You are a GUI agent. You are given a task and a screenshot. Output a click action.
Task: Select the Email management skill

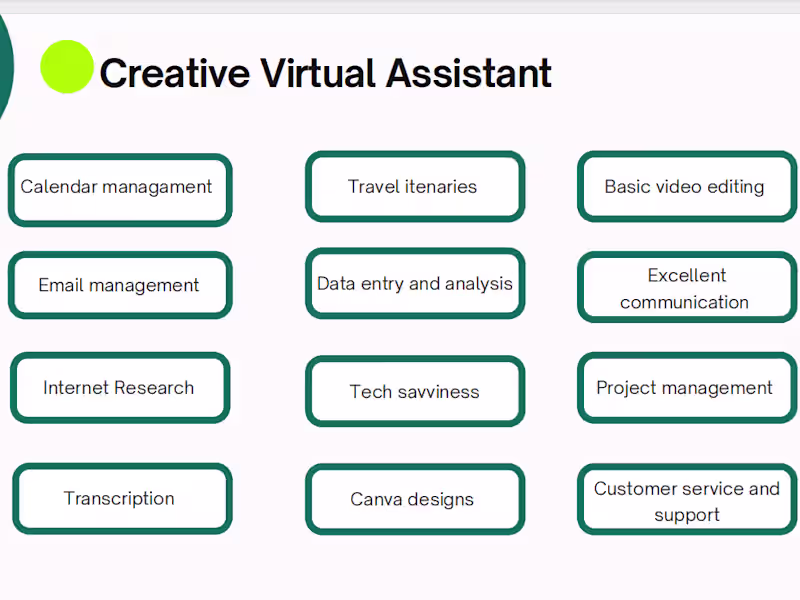(x=119, y=285)
